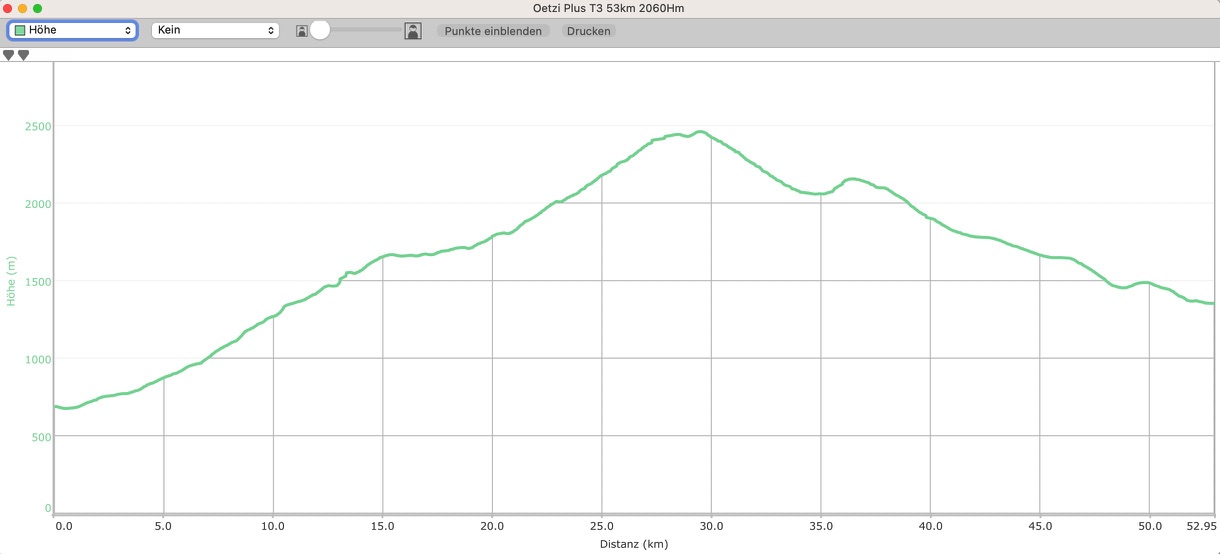Click the small zoom-out icon left of slider

[x=301, y=31]
